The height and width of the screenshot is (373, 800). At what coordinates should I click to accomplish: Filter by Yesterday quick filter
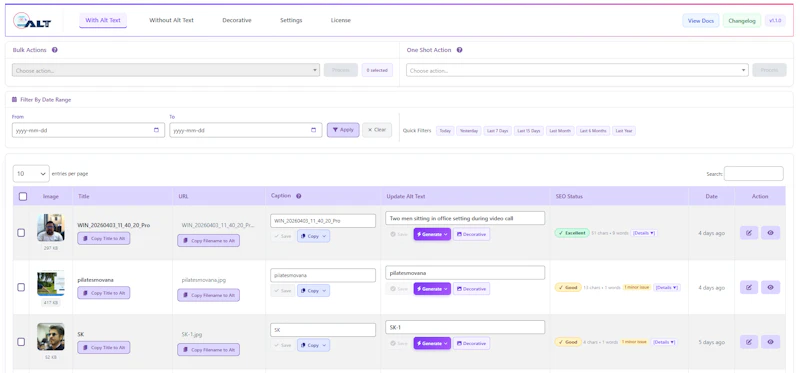click(x=469, y=131)
